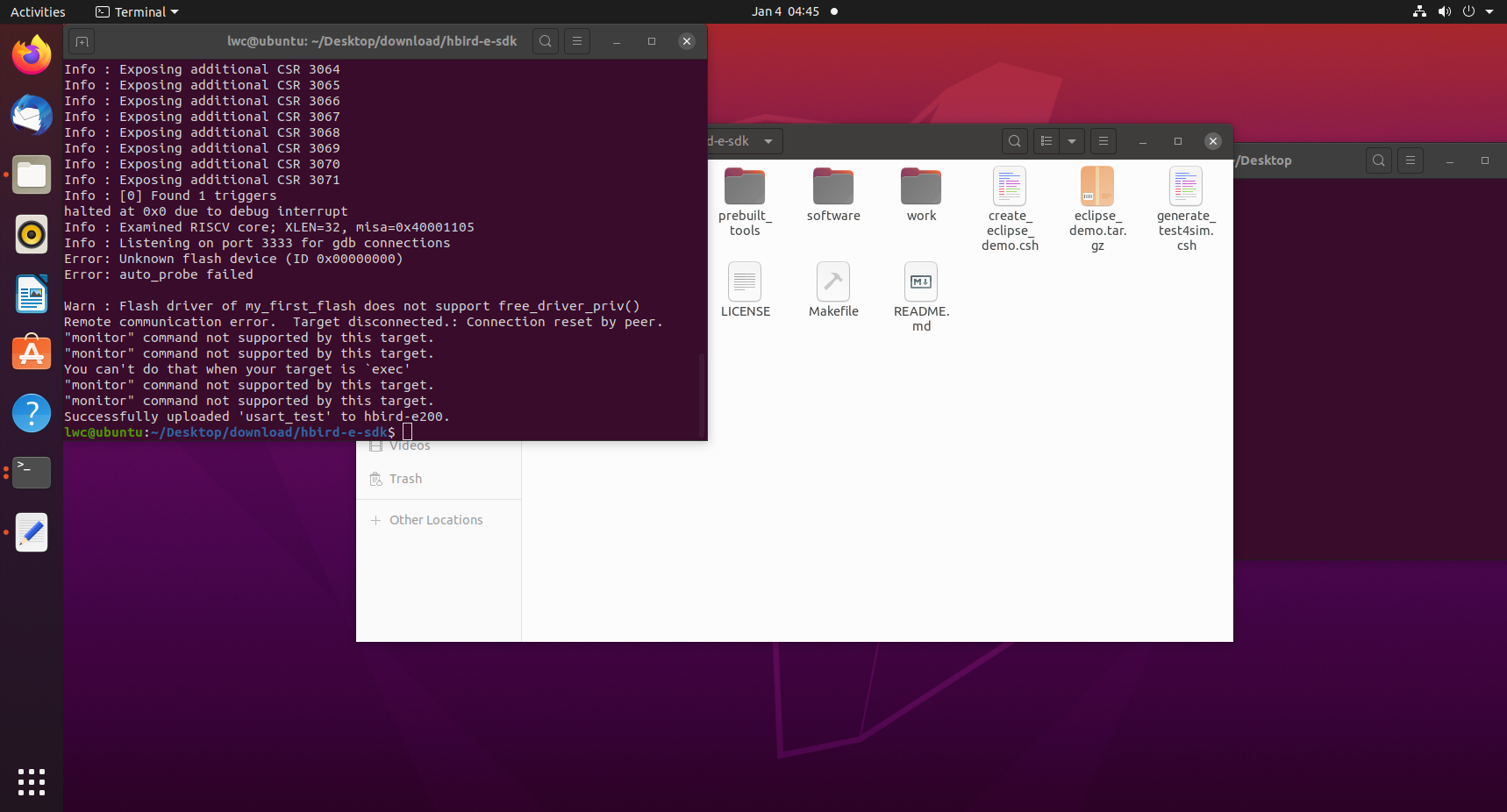The width and height of the screenshot is (1507, 812).
Task: Open Text Editor from the dock
Action: click(32, 532)
